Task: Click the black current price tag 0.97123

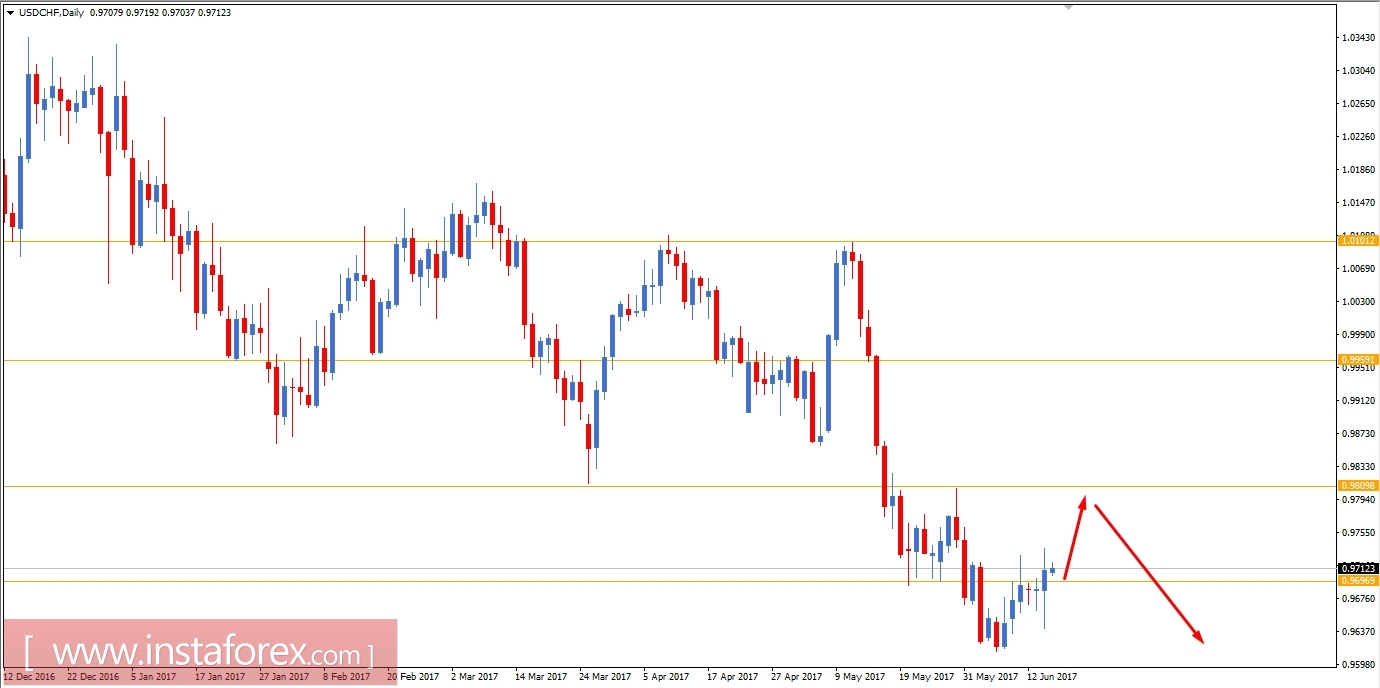Action: point(1359,568)
